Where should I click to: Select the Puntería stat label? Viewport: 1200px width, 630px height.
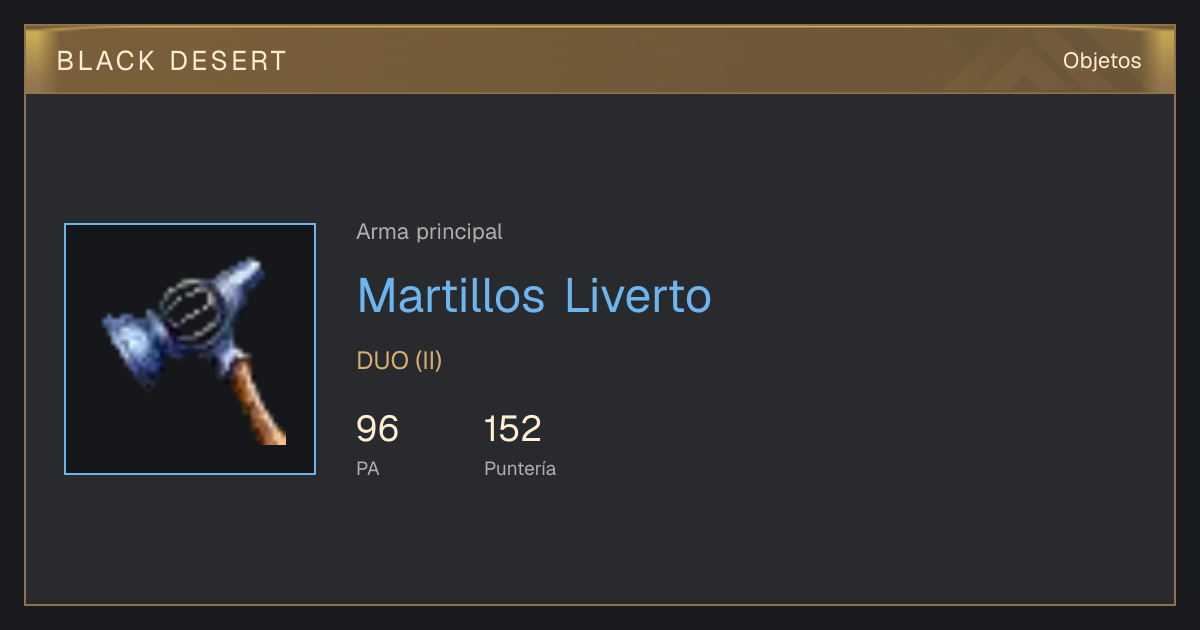point(520,469)
